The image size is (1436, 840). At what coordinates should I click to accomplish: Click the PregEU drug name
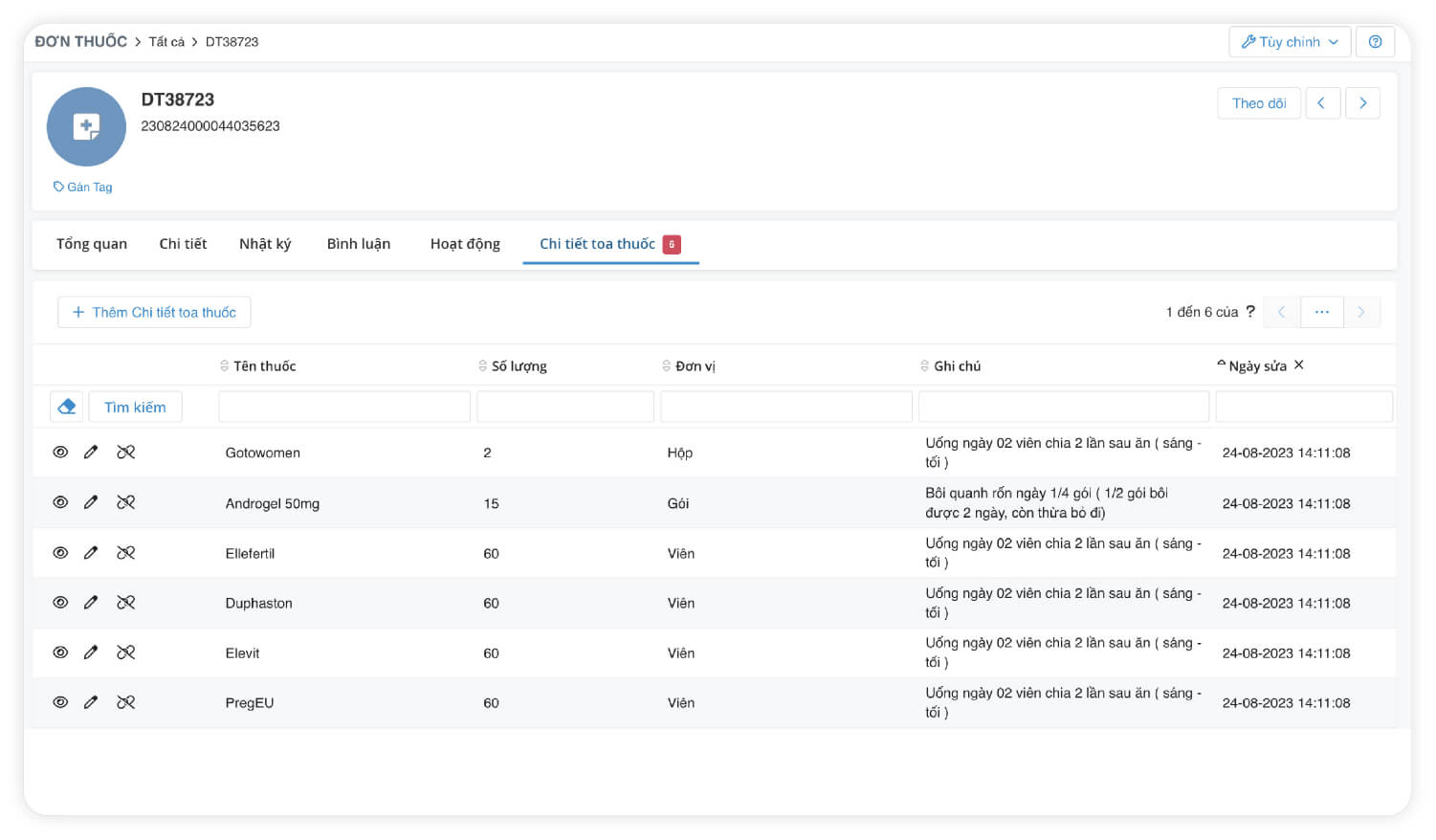[x=250, y=702]
